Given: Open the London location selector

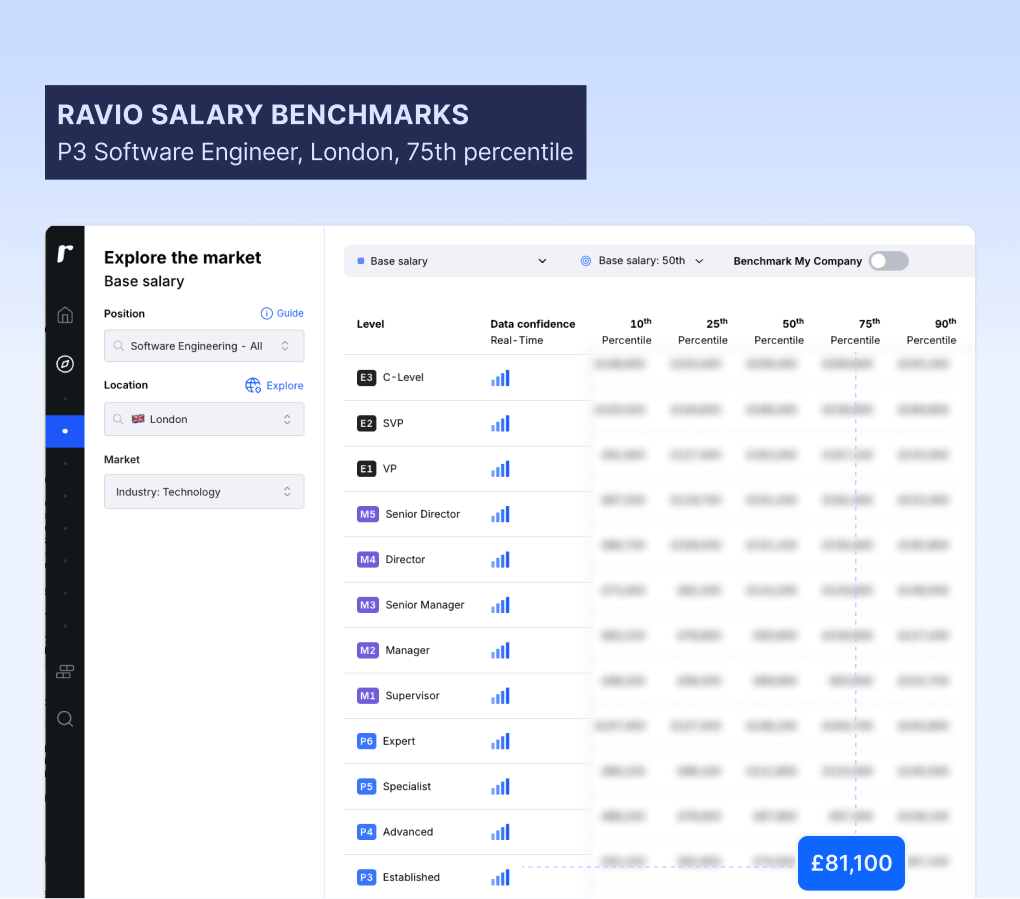Looking at the screenshot, I should [204, 418].
